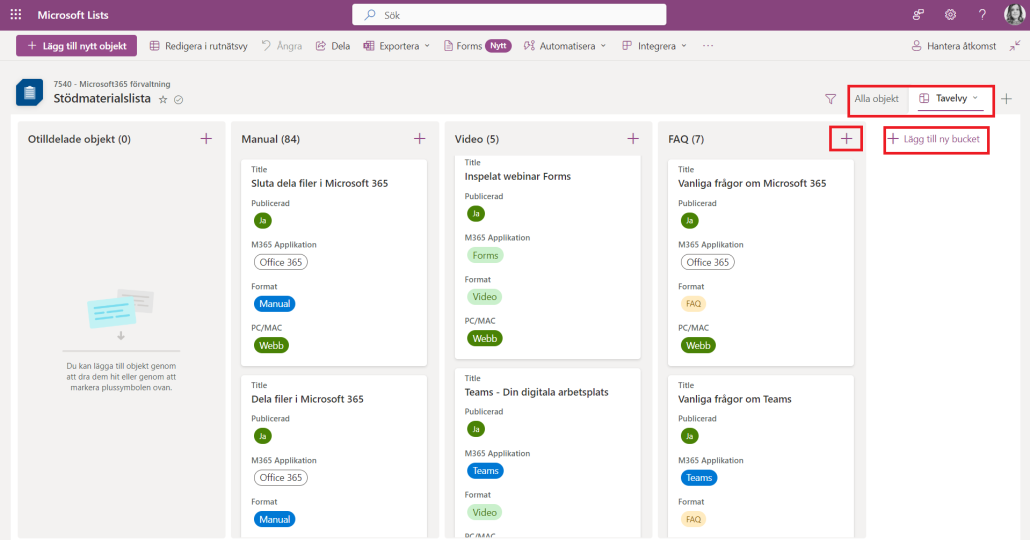Click the Microsoft Lists title
Image resolution: width=1030 pixels, height=540 pixels.
pyautogui.click(x=73, y=14)
